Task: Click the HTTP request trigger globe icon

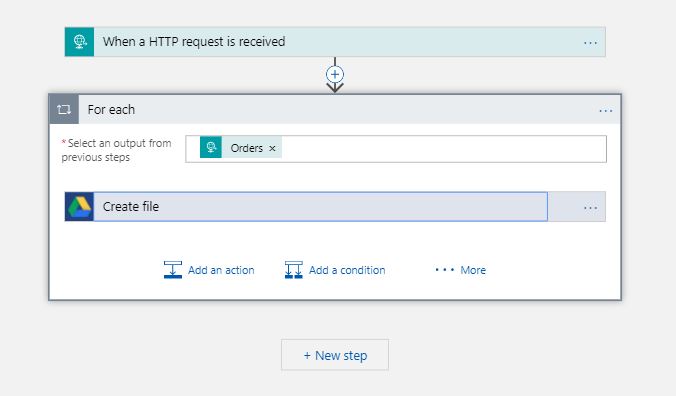Action: click(x=79, y=42)
